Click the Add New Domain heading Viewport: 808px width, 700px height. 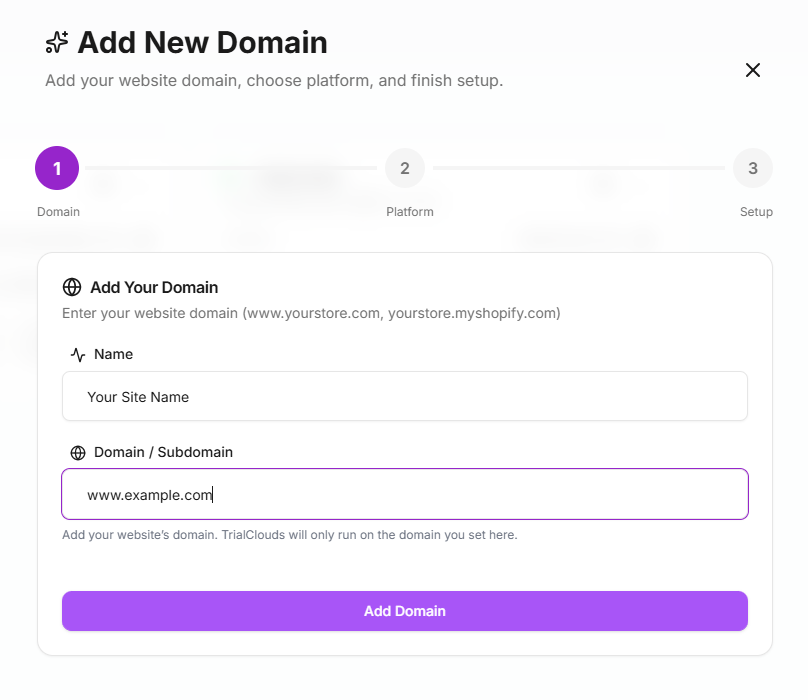coord(202,42)
